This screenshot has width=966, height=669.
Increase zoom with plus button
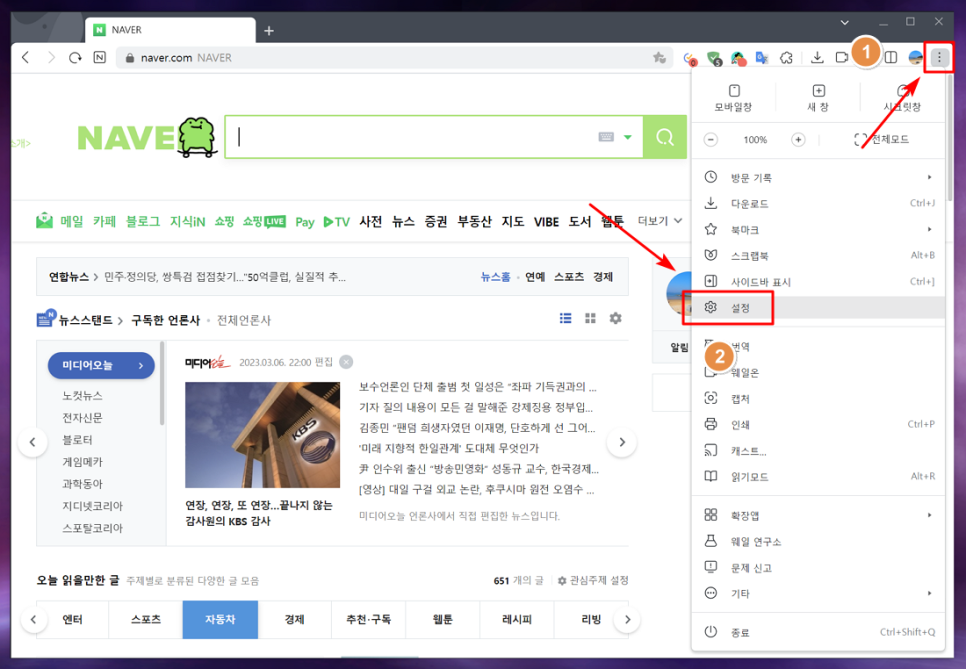pyautogui.click(x=798, y=140)
